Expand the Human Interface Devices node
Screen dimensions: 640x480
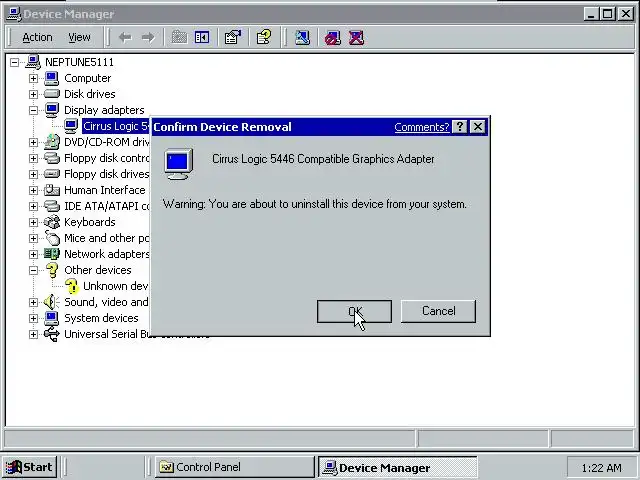tap(33, 190)
